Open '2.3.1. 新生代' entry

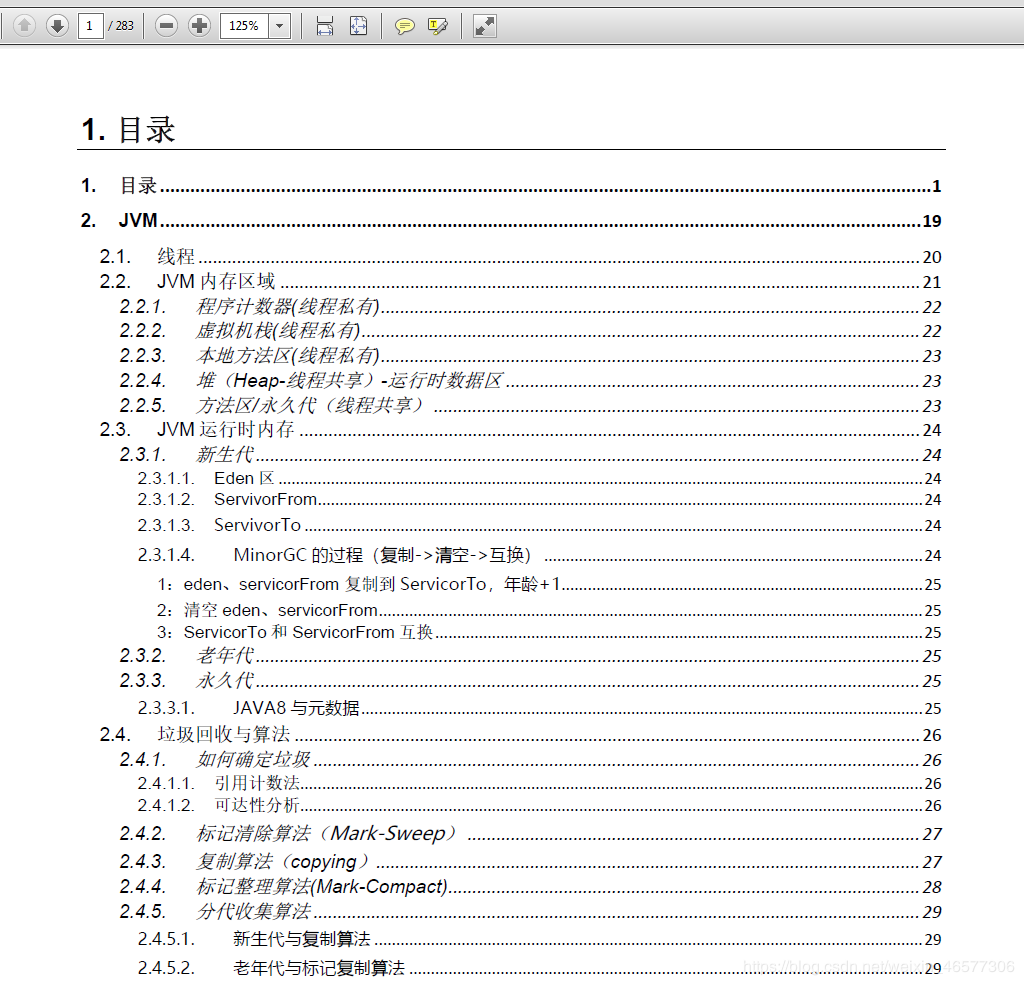coord(530,455)
